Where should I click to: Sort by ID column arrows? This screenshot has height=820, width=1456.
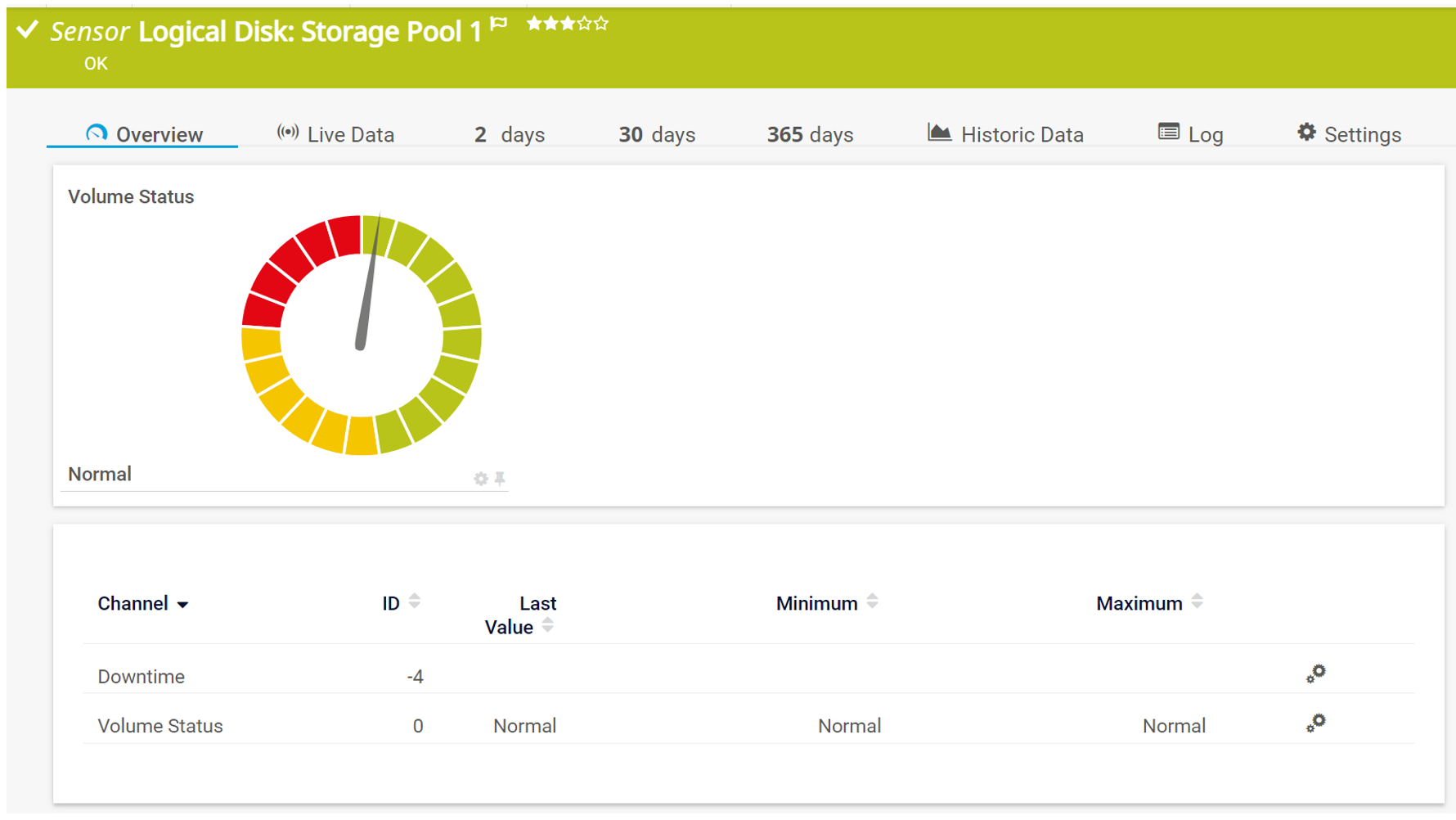[415, 601]
